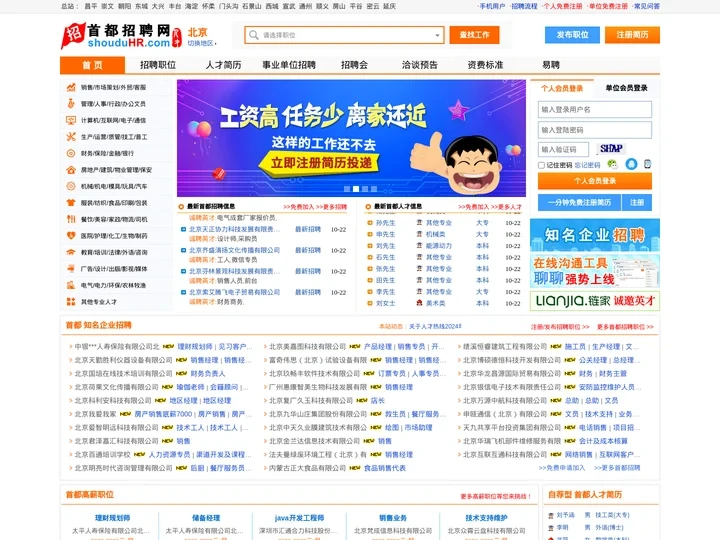This screenshot has width=720, height=540.
Task: Click the electrical/power/environment category icon
Action: click(x=71, y=285)
